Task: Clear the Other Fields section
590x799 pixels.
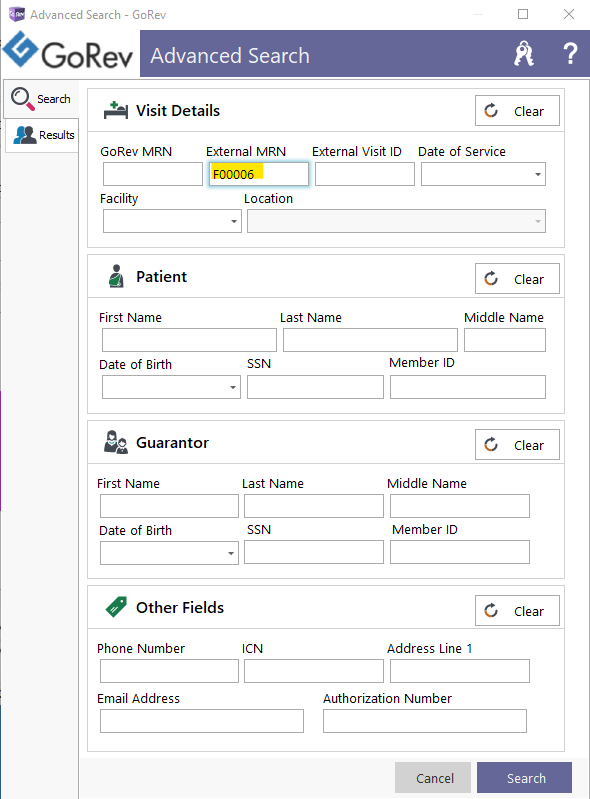Action: pyautogui.click(x=517, y=610)
